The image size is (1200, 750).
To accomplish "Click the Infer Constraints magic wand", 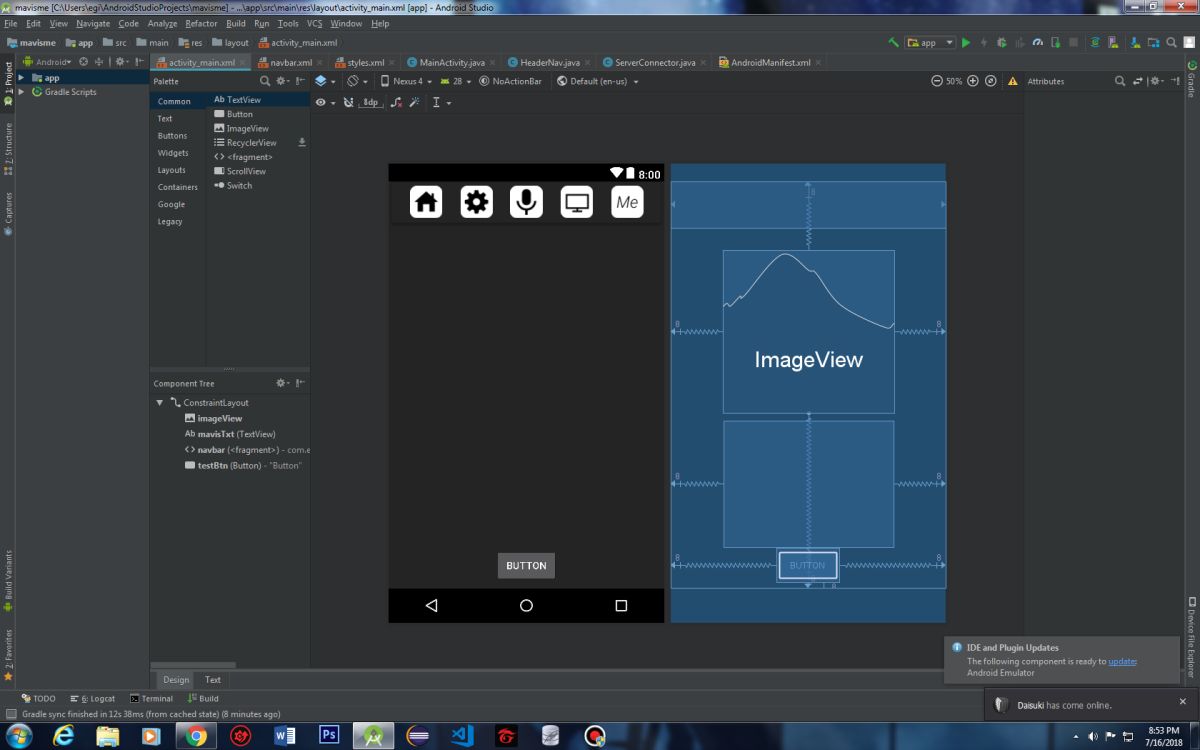I will (416, 102).
